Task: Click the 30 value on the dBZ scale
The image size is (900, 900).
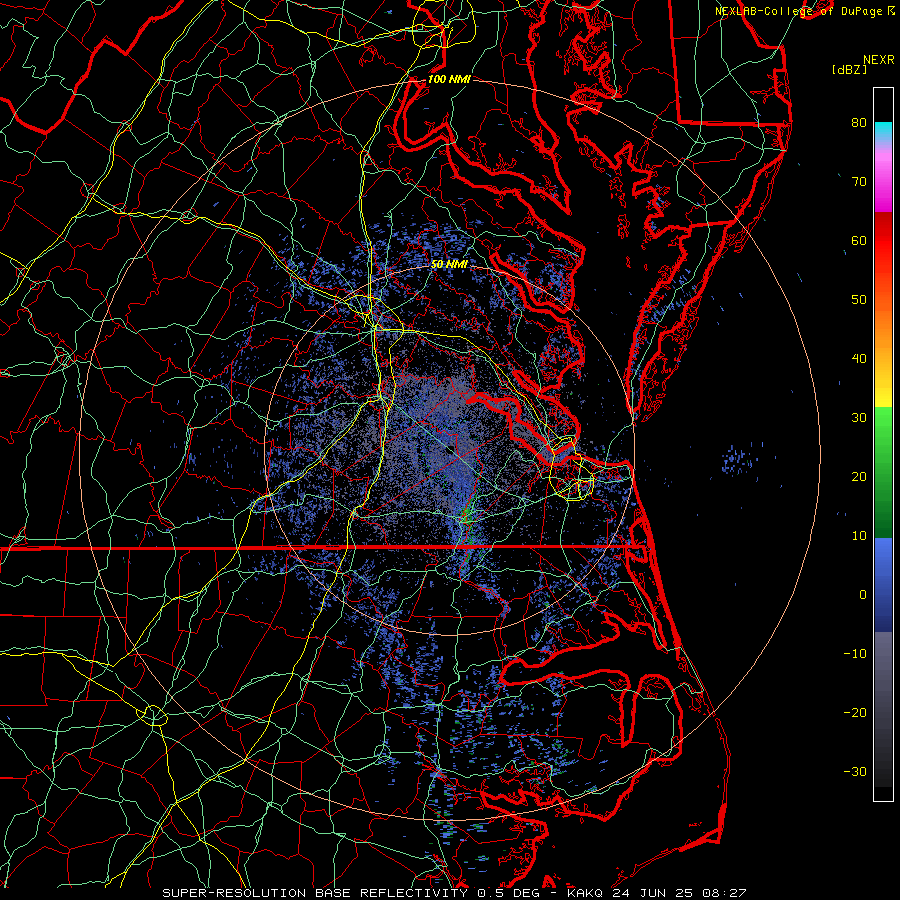Action: pyautogui.click(x=859, y=417)
